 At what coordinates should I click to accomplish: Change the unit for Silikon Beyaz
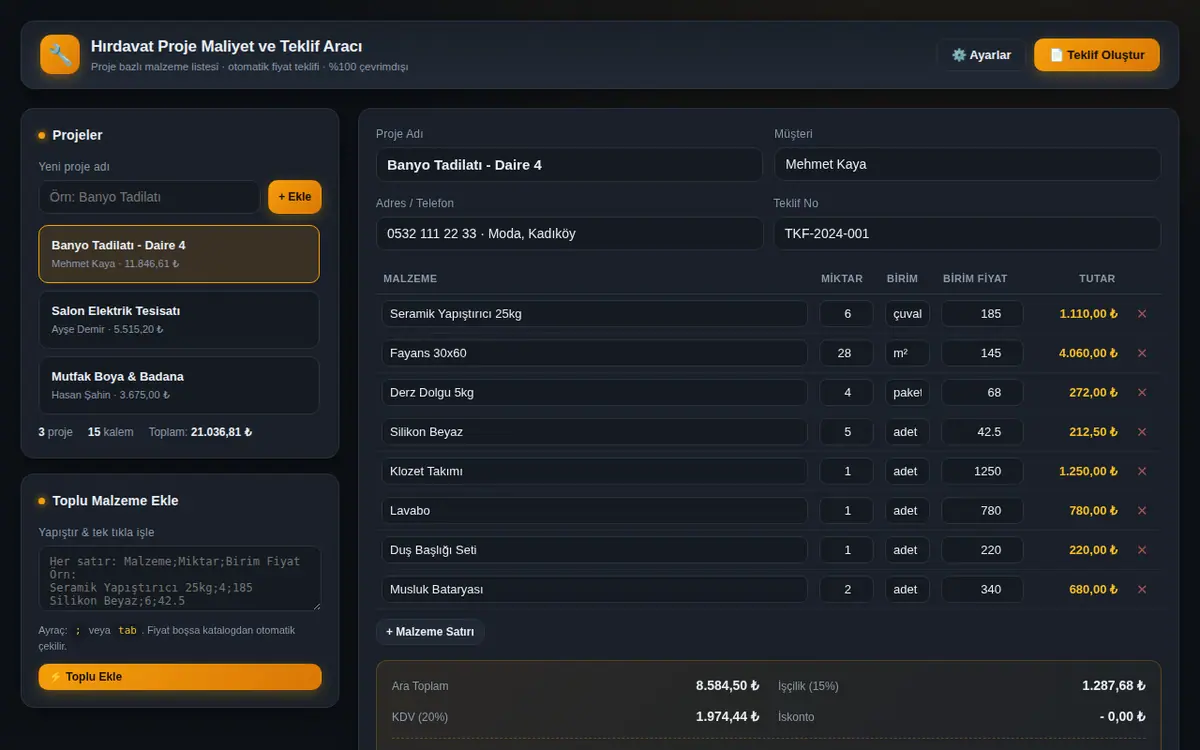[907, 432]
